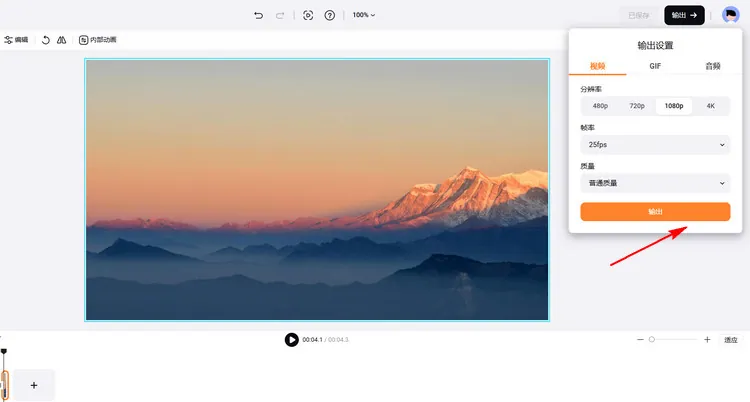Click the plus icon to zoom in timeline

(707, 340)
